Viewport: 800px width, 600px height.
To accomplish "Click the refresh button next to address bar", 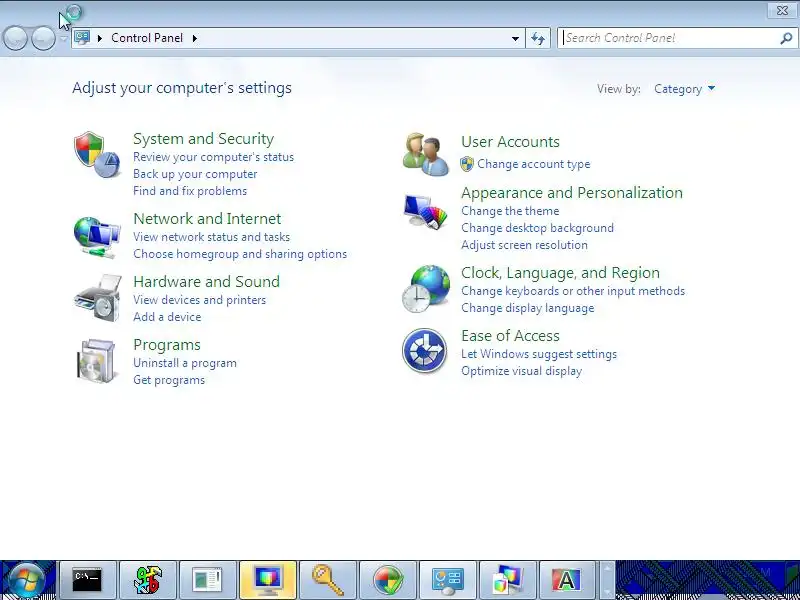I will coord(538,38).
